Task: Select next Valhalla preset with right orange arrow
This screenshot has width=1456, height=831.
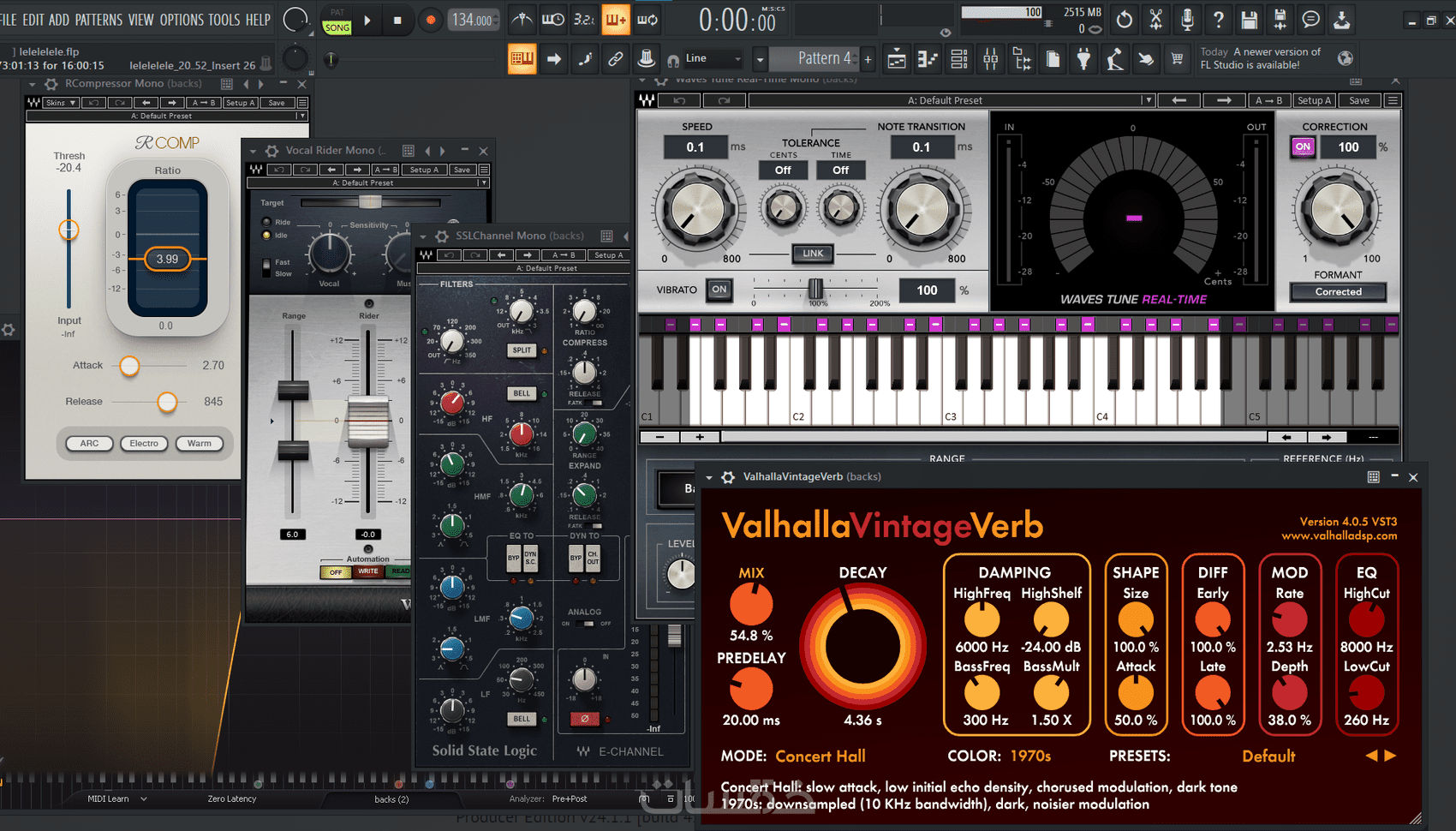Action: click(1390, 756)
